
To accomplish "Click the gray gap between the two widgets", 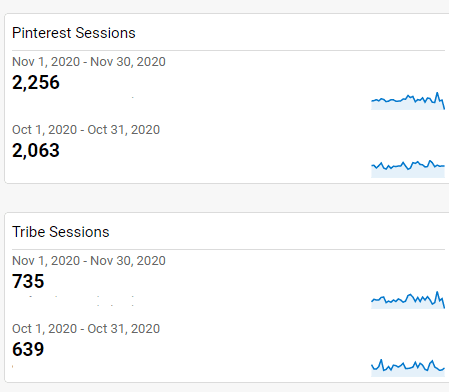I will point(224,198).
